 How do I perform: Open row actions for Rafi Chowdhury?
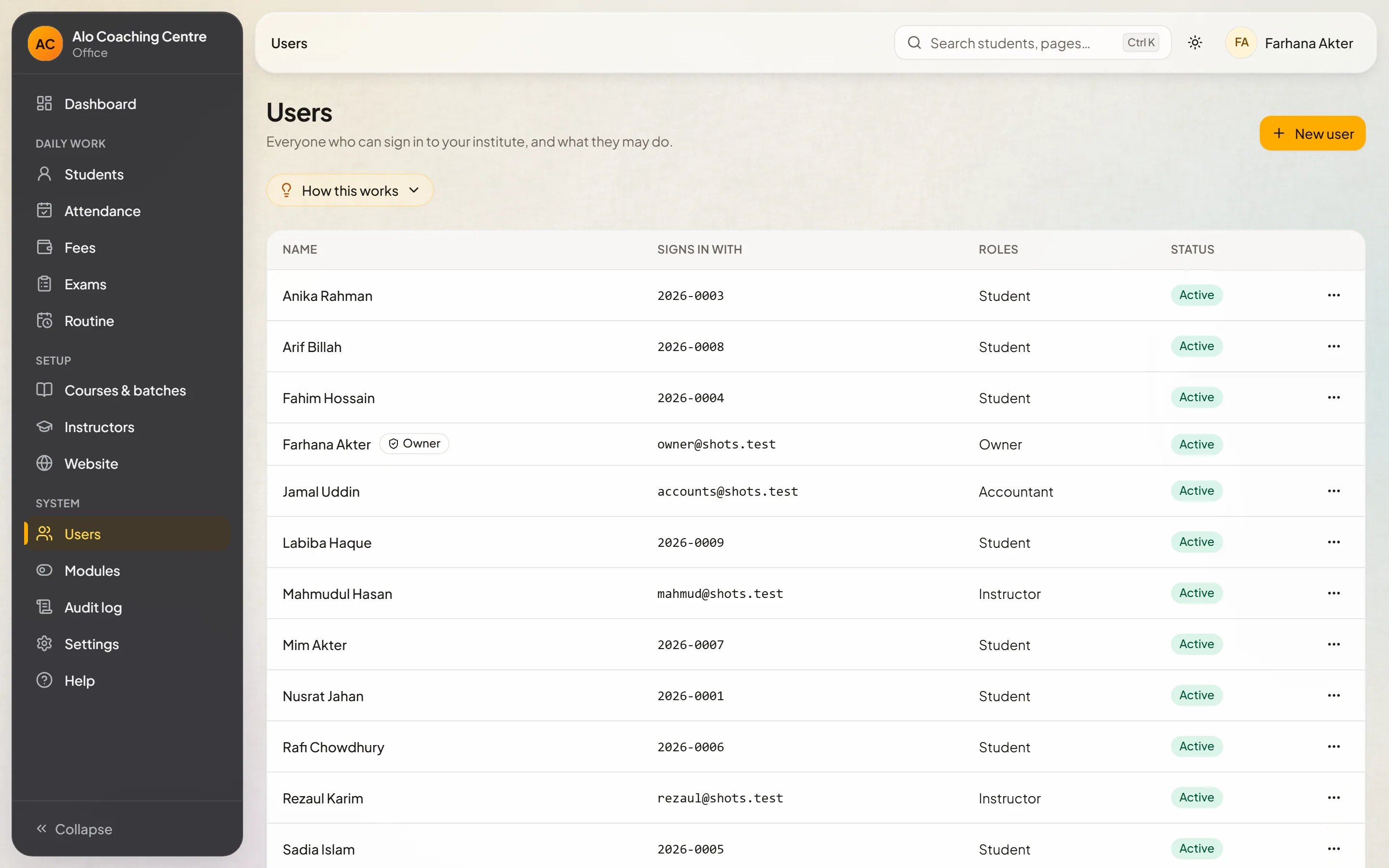(1334, 746)
